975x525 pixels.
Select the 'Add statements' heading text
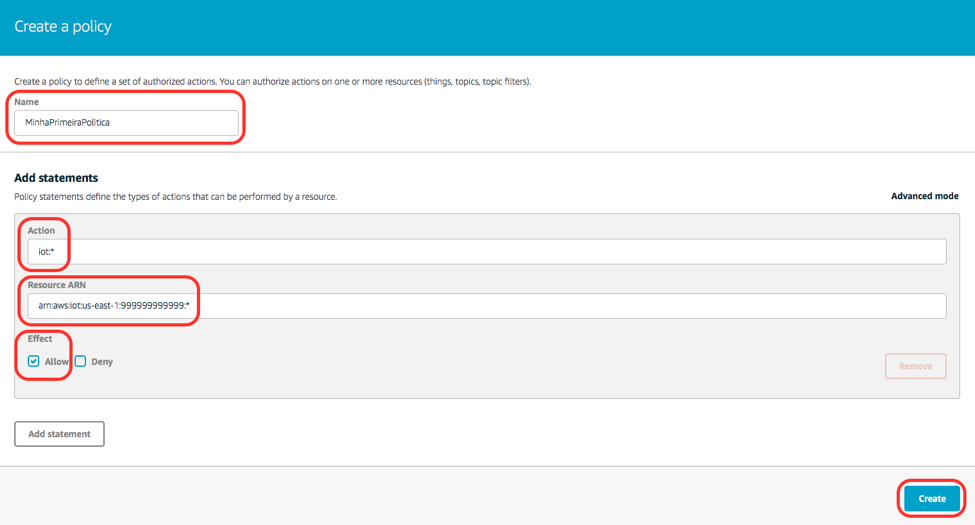(56, 178)
